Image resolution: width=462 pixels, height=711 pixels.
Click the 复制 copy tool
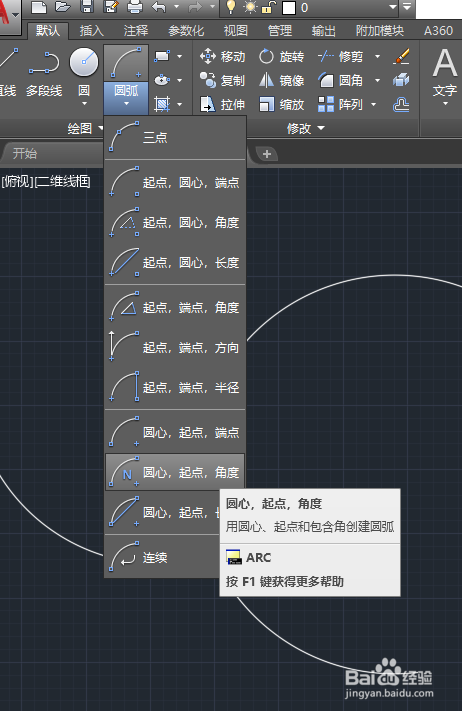pos(222,81)
